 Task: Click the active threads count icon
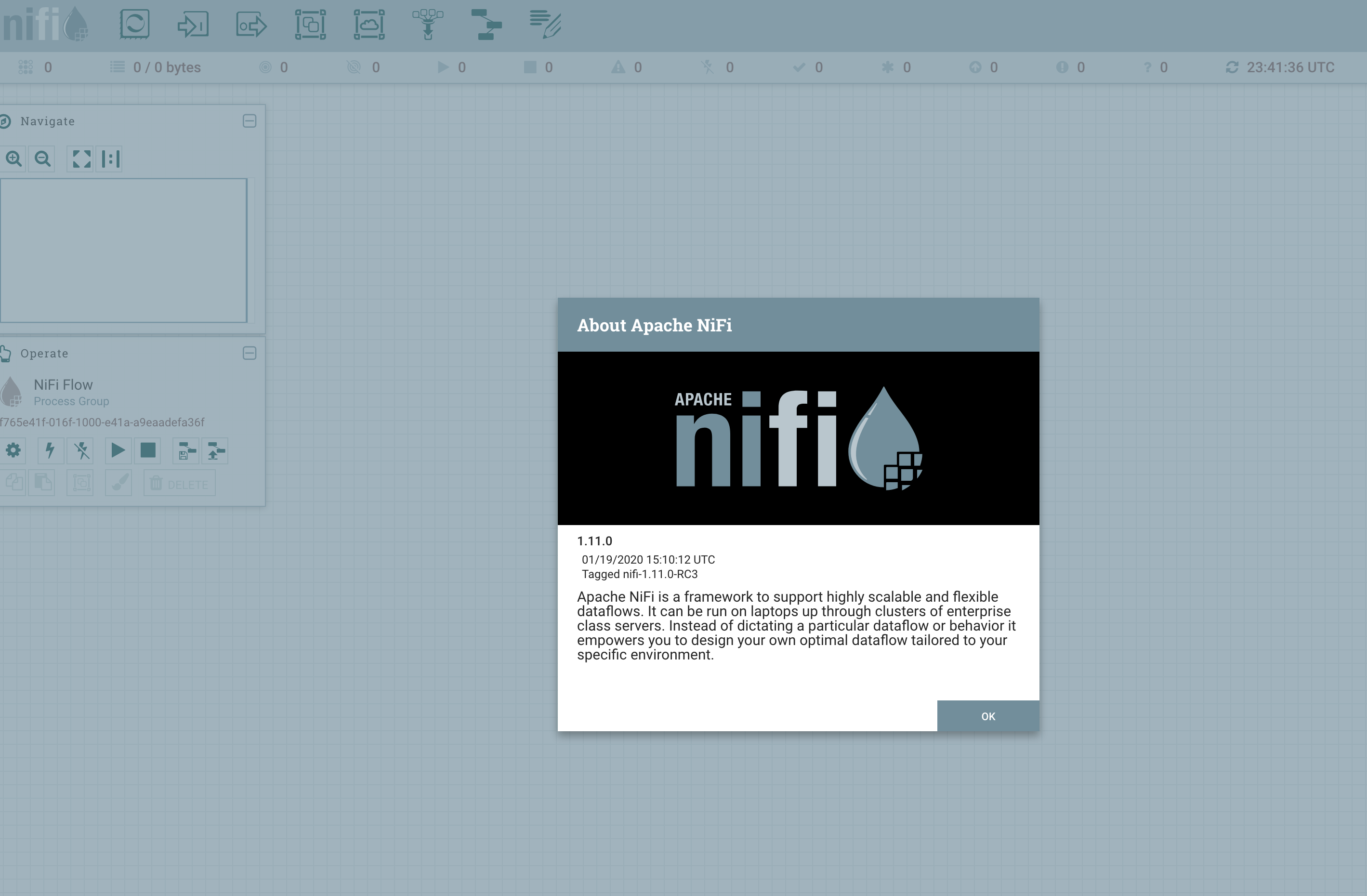[x=25, y=67]
